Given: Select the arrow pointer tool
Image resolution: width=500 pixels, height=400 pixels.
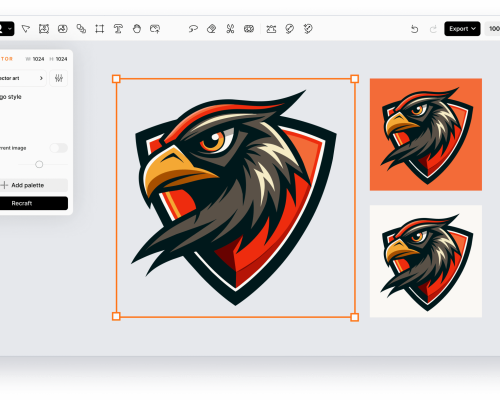Looking at the screenshot, I should (26, 29).
